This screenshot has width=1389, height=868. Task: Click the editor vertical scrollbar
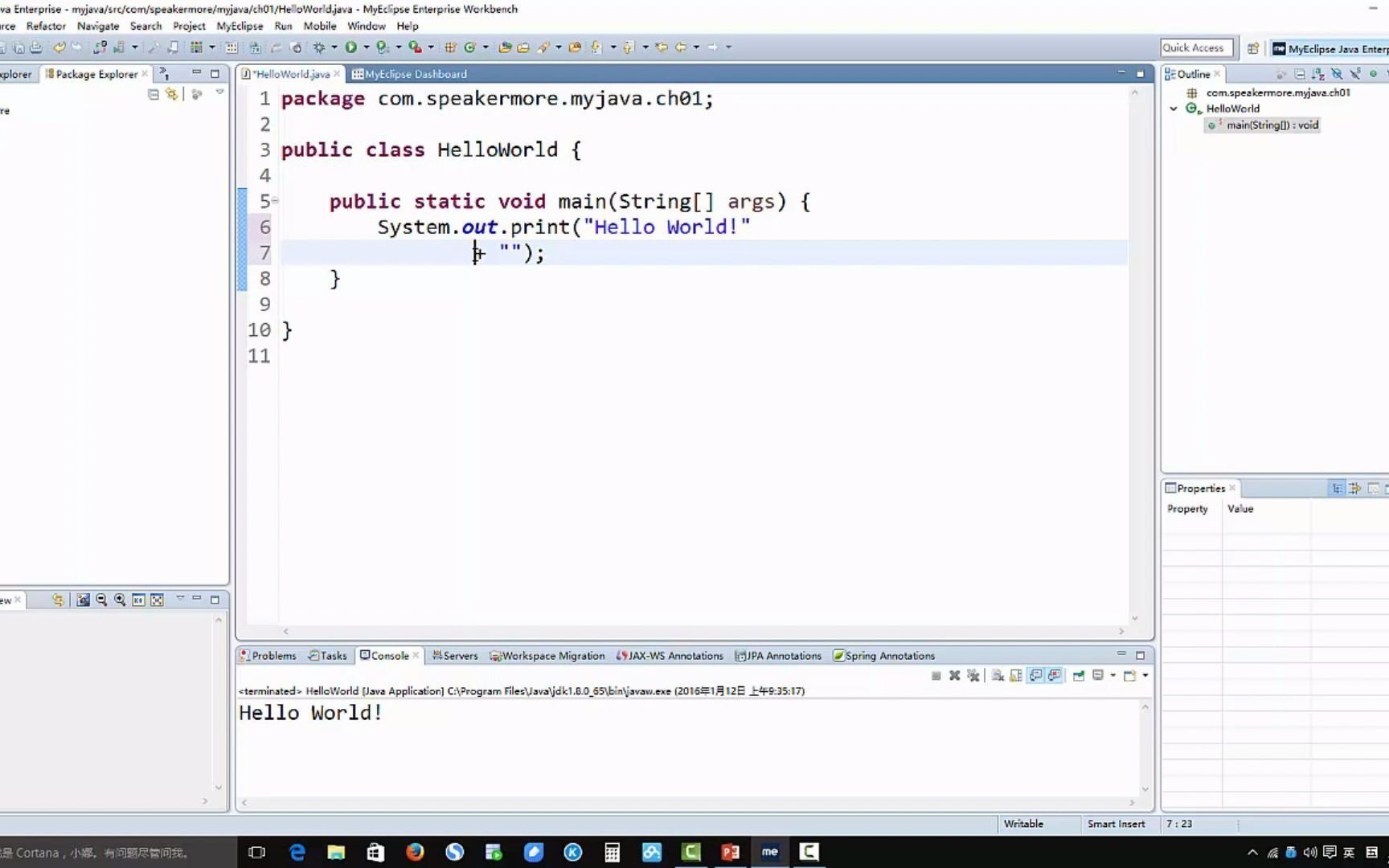point(1135,355)
